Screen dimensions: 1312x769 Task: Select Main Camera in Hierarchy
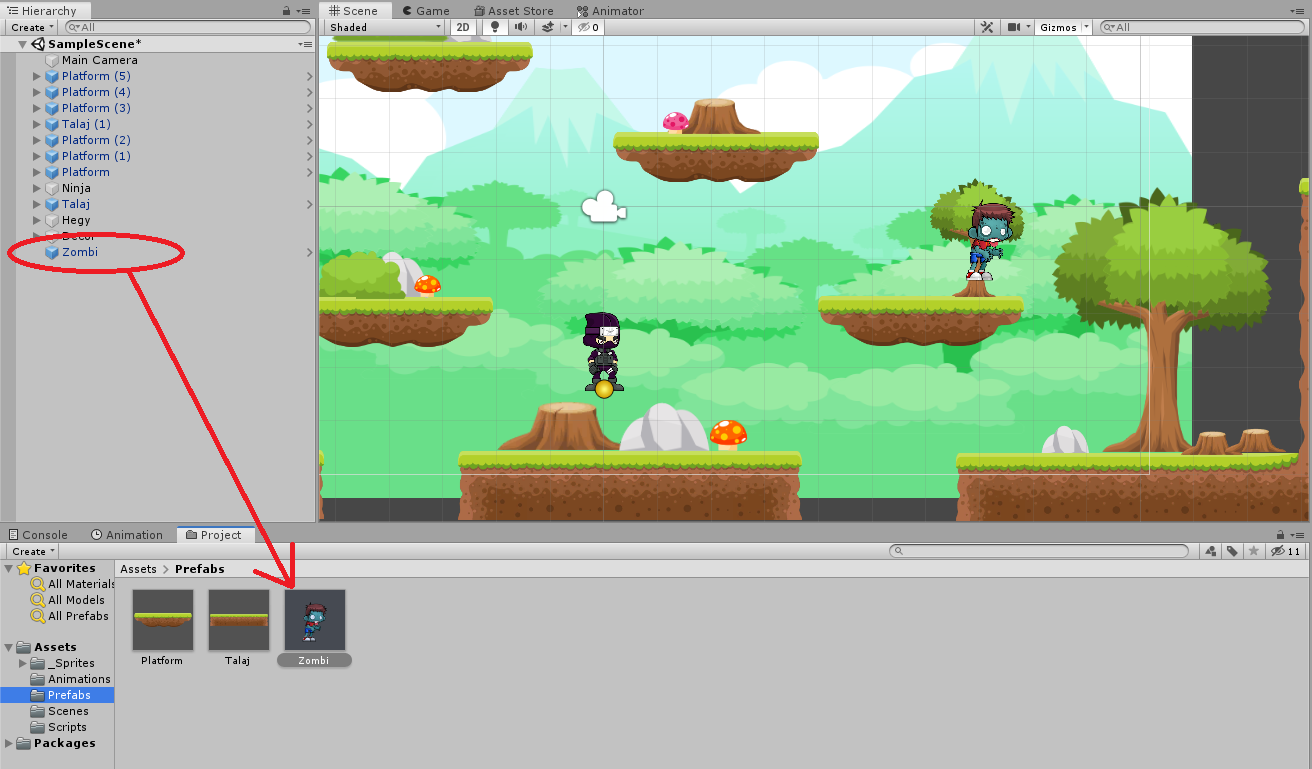99,60
